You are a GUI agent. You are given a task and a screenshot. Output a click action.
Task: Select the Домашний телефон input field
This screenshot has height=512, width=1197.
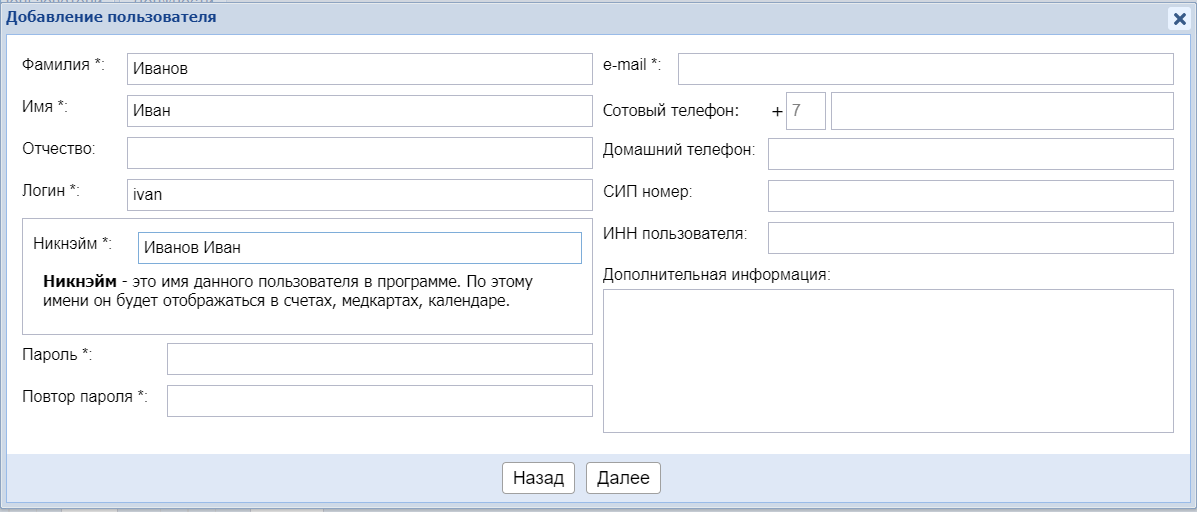[970, 154]
